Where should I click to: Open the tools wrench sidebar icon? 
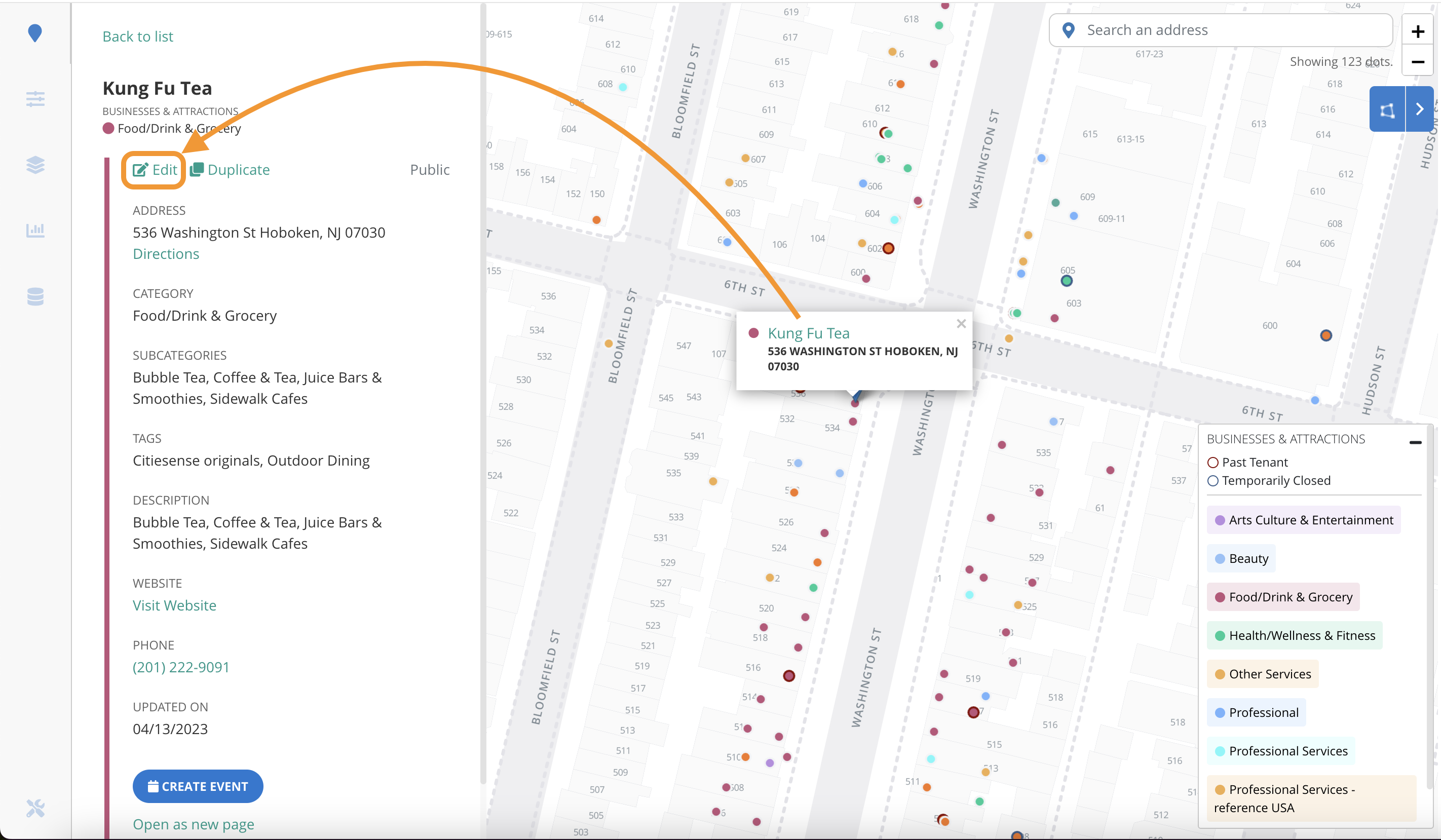coord(35,808)
